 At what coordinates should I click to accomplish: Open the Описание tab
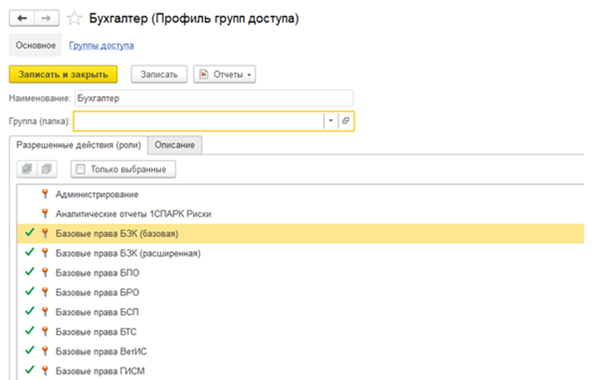(175, 145)
